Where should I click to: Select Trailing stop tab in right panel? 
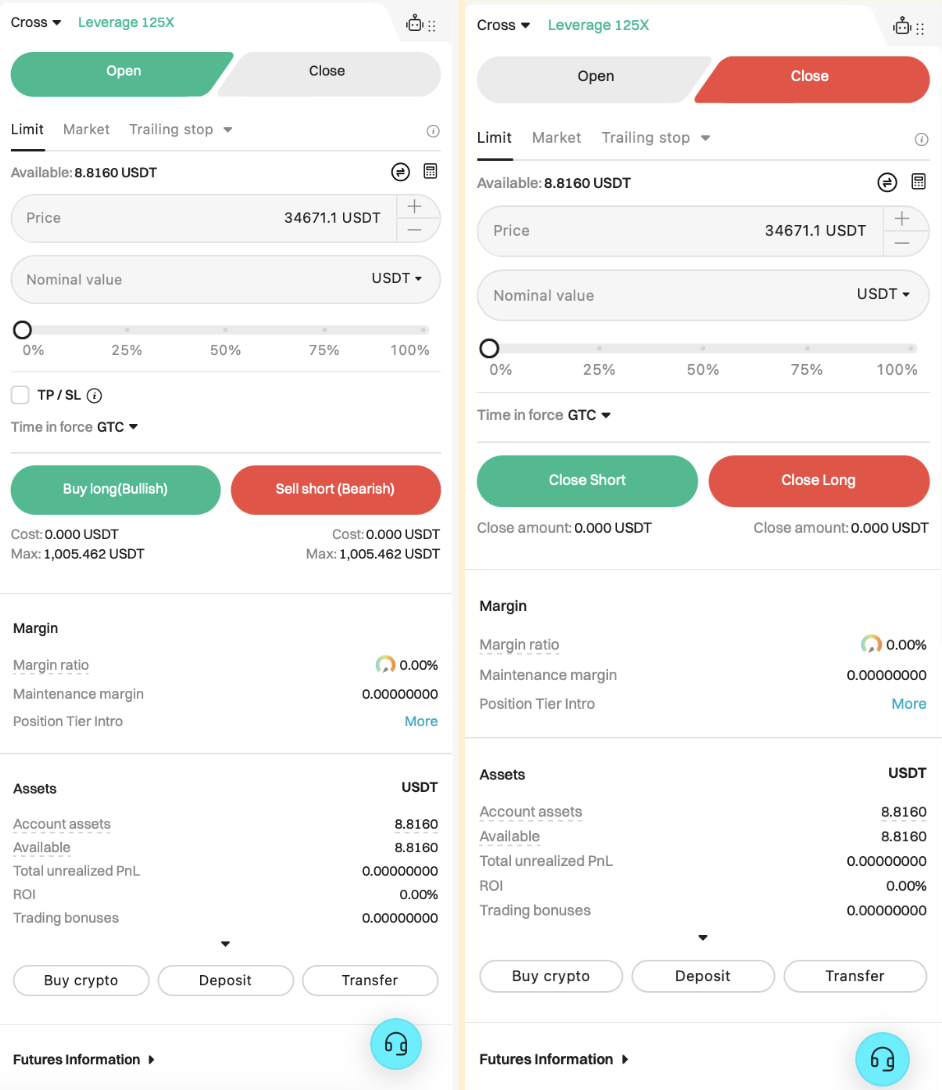(655, 138)
